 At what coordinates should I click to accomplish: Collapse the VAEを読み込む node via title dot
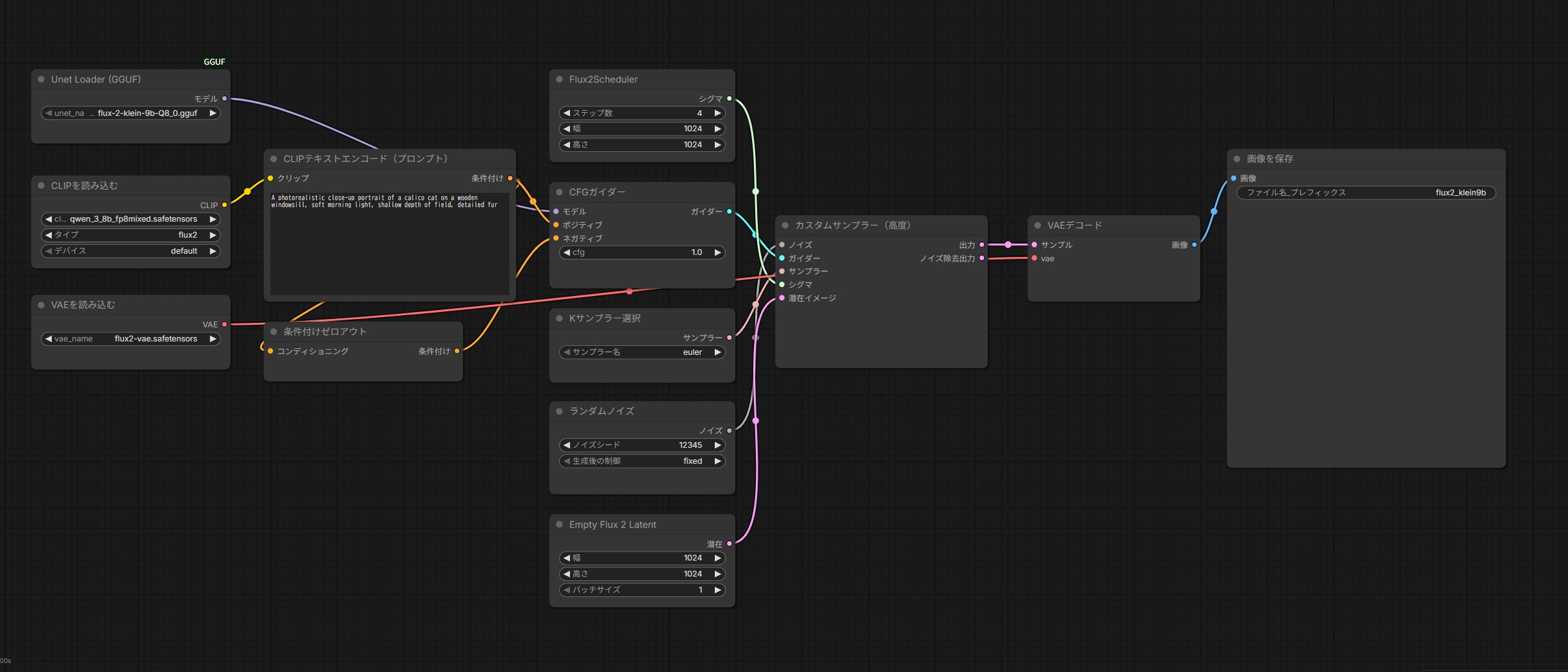pos(41,305)
